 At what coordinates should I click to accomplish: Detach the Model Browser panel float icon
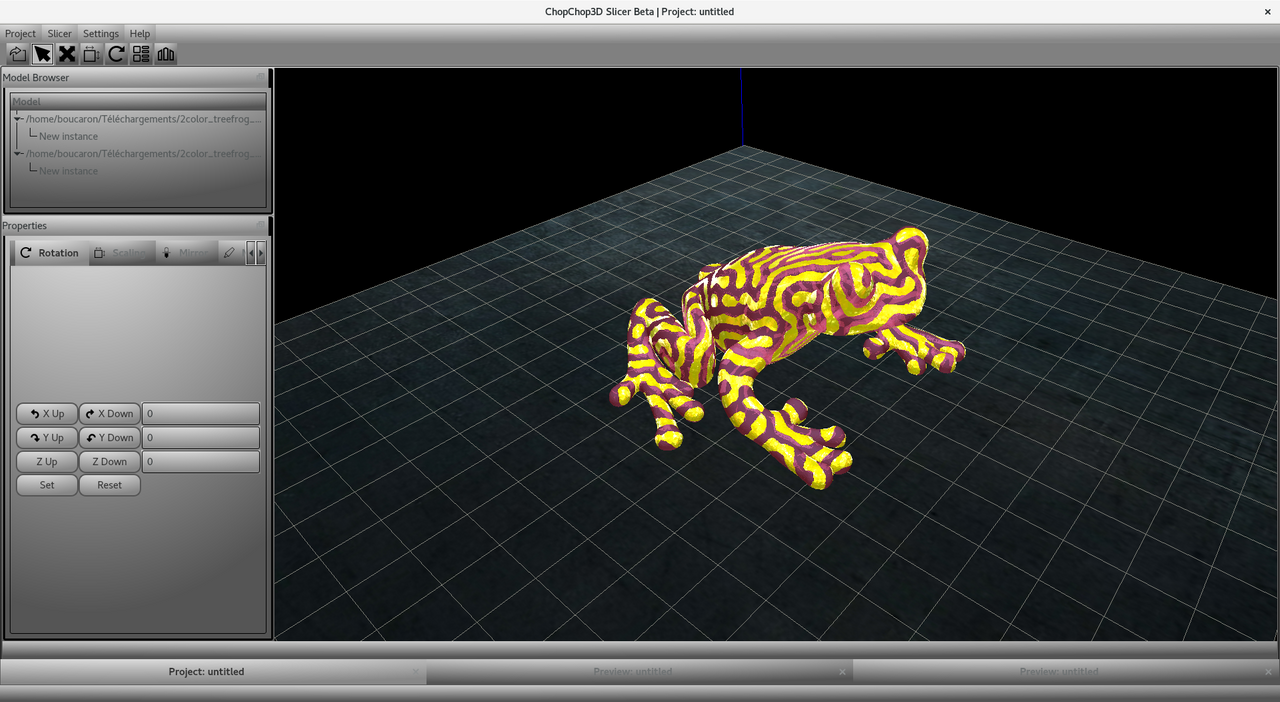261,77
